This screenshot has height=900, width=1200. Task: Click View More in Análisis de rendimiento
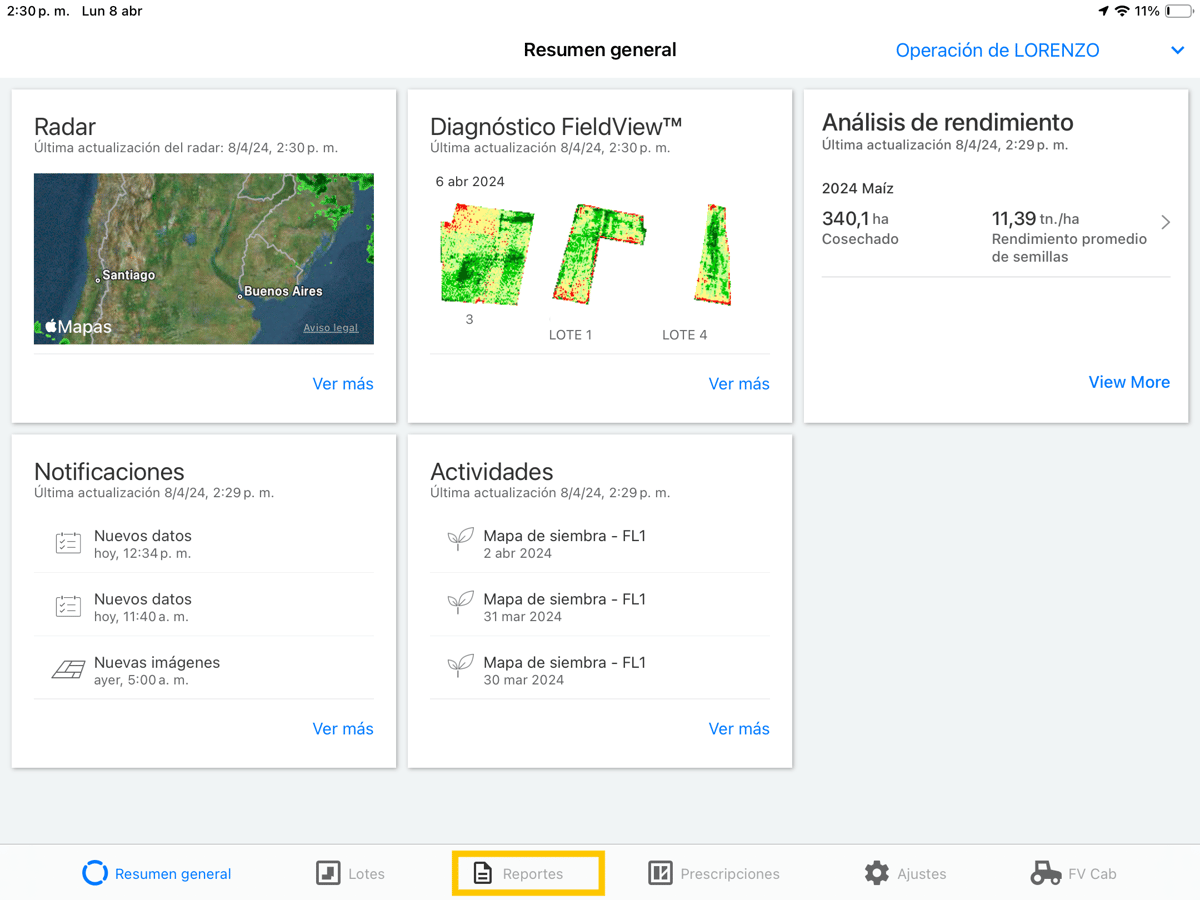pyautogui.click(x=1129, y=381)
